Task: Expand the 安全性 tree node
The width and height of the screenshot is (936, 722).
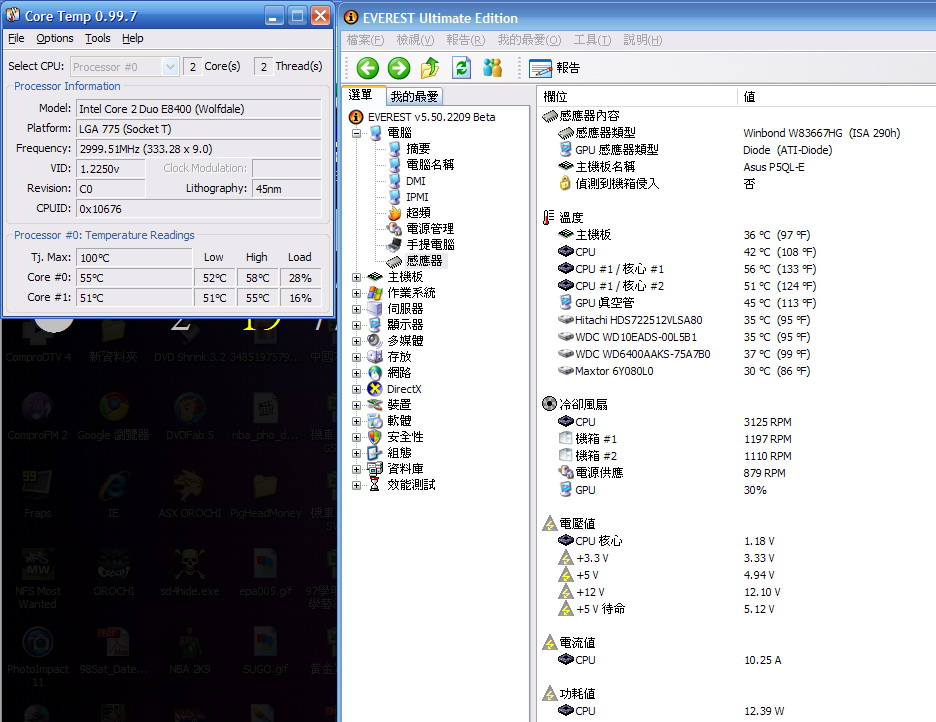Action: pyautogui.click(x=356, y=437)
